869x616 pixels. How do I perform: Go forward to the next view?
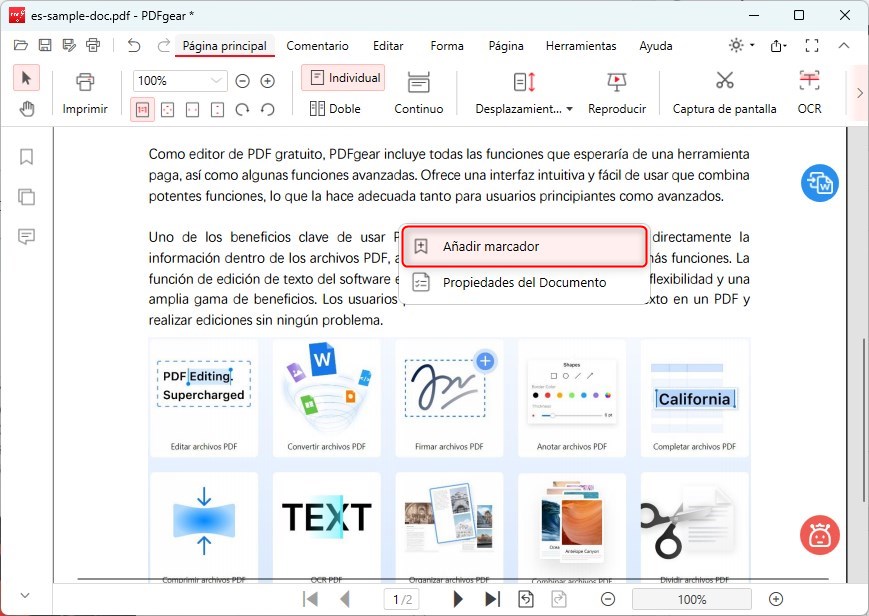(x=559, y=599)
